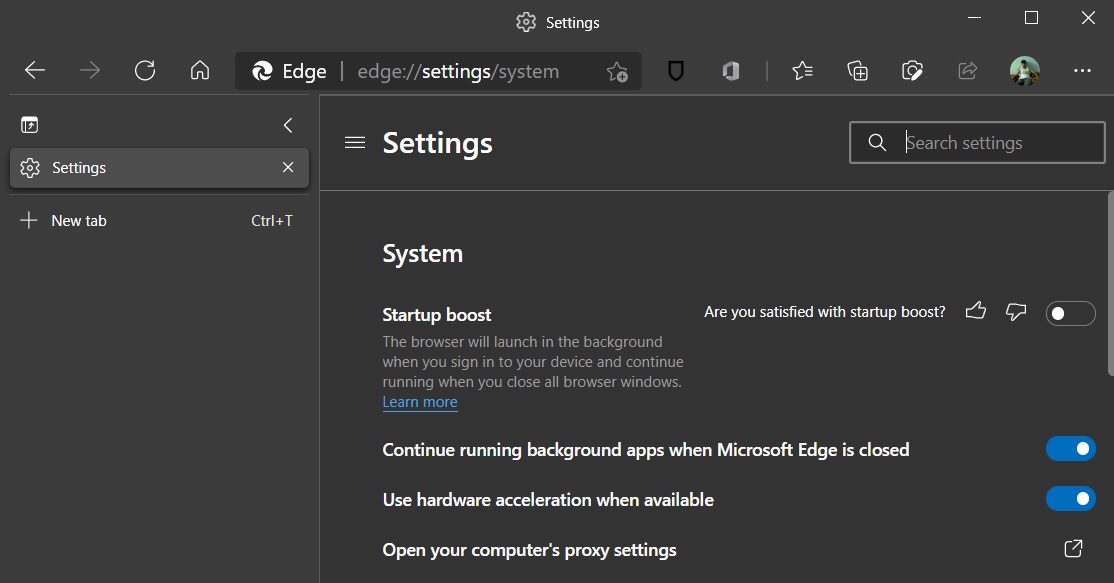Screen dimensions: 1114x583
Task: Collapse the vertical tab pane
Action: click(288, 125)
